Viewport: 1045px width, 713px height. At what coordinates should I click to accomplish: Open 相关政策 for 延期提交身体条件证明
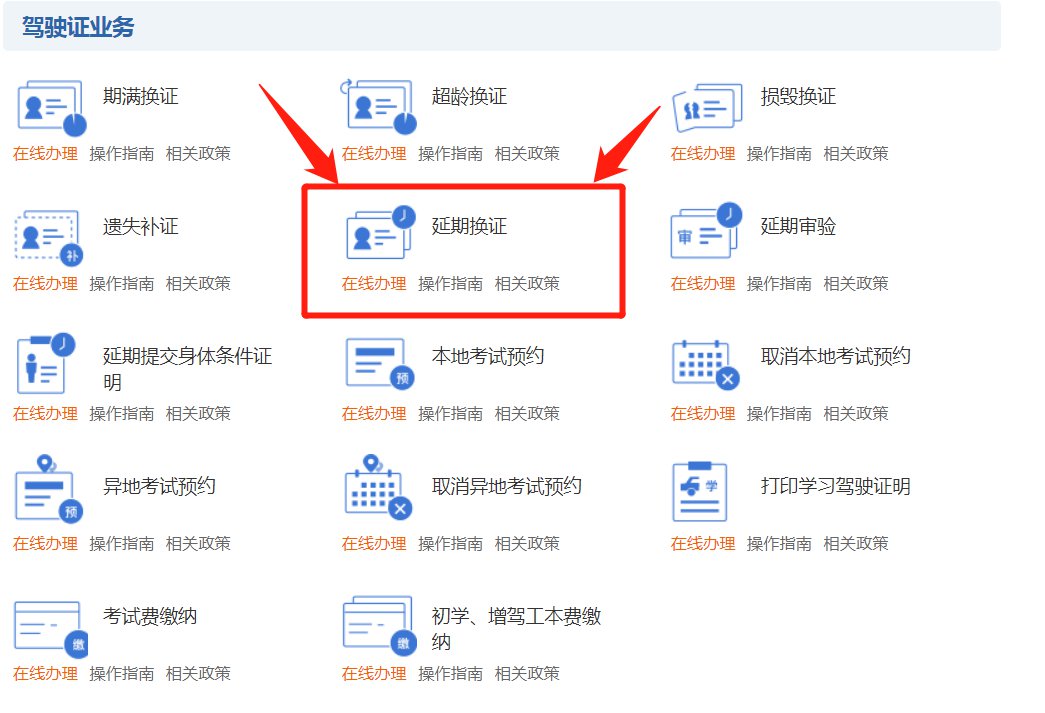[198, 414]
